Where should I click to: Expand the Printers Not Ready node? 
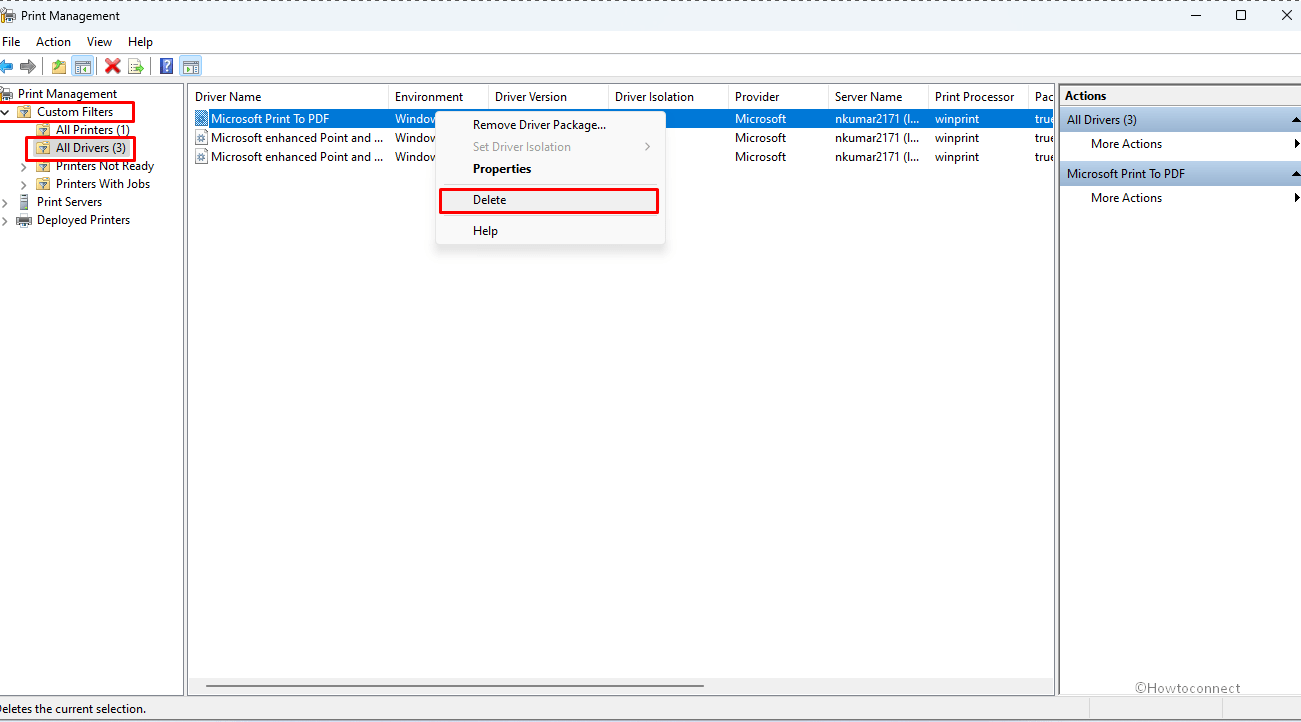(24, 166)
